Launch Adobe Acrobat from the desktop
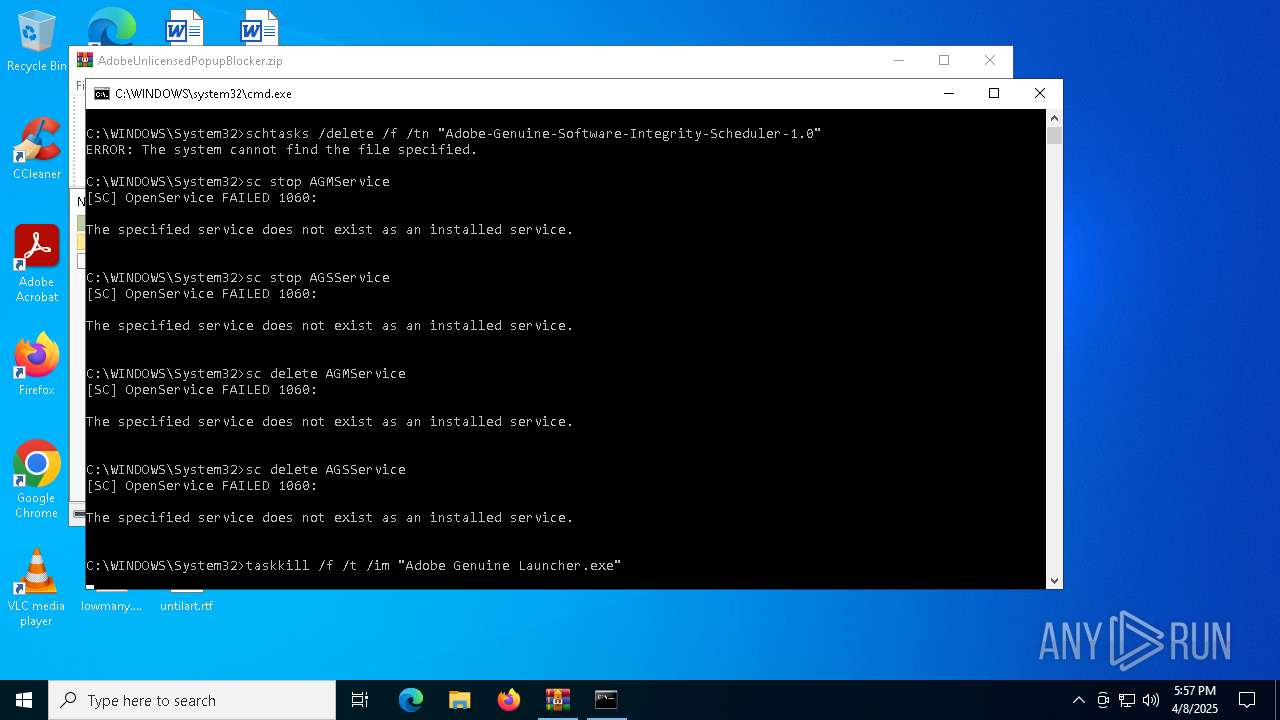Image resolution: width=1280 pixels, height=720 pixels. 37,264
